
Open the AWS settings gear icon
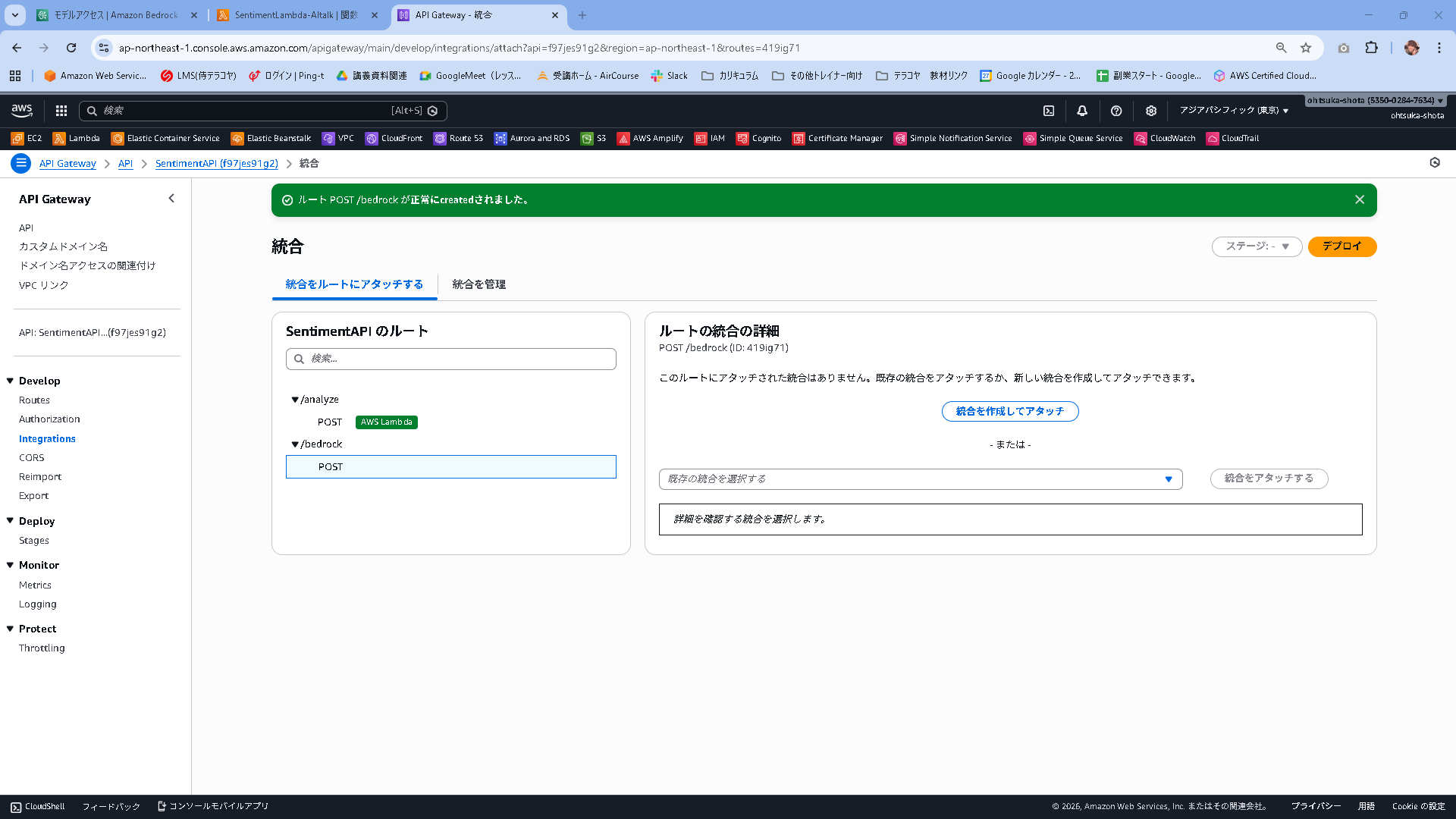tap(1150, 111)
